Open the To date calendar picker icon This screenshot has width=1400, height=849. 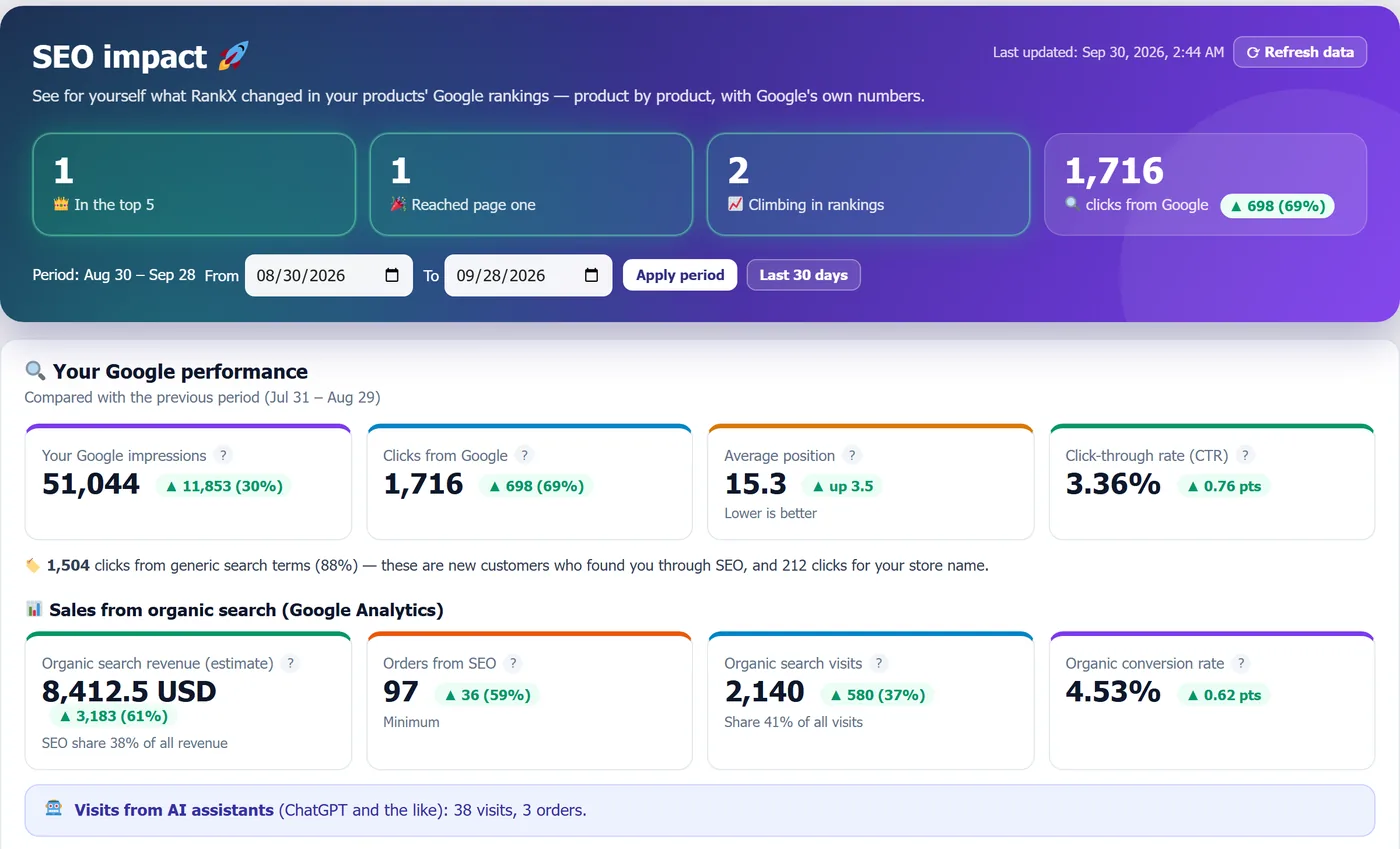coord(591,275)
